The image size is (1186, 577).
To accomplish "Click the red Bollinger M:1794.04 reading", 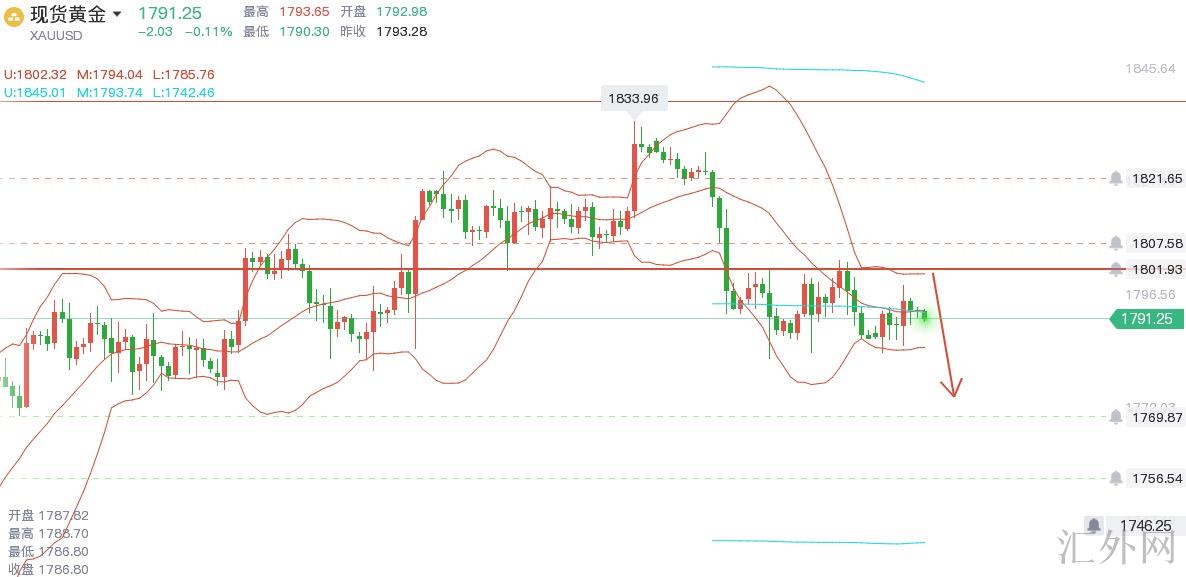I will pyautogui.click(x=110, y=75).
